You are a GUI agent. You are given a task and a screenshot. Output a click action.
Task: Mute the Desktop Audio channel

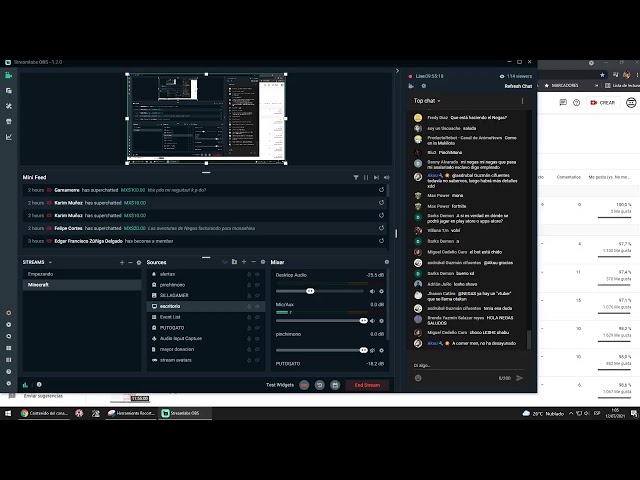tap(372, 291)
